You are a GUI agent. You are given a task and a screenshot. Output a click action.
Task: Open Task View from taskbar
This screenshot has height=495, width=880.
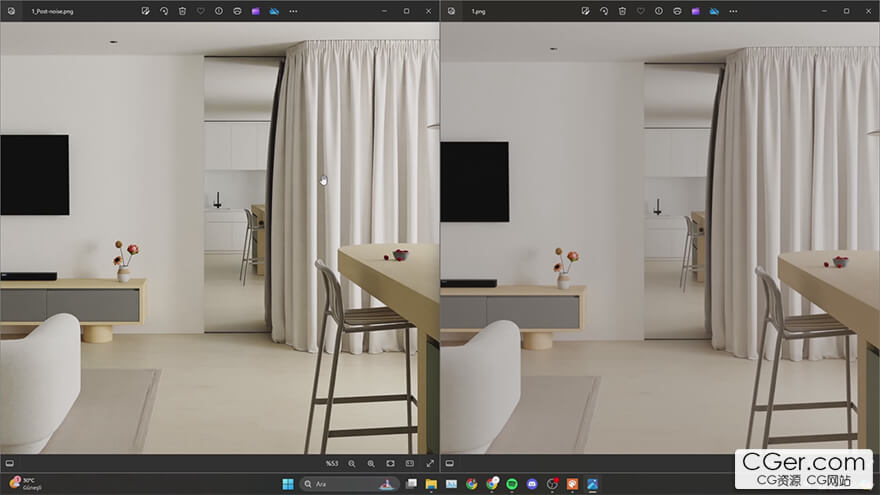[x=411, y=484]
